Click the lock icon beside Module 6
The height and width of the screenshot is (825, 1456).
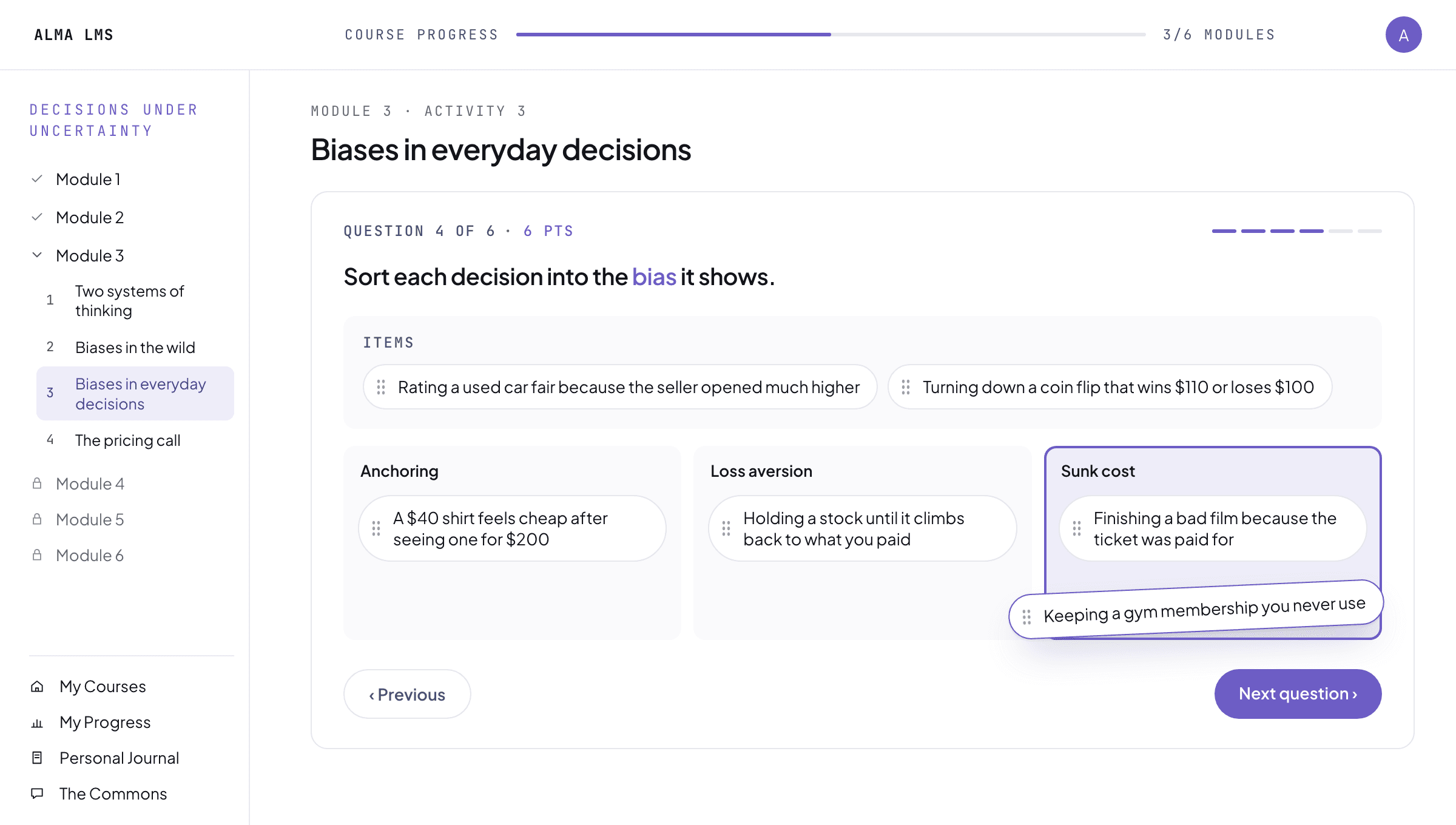click(x=37, y=555)
